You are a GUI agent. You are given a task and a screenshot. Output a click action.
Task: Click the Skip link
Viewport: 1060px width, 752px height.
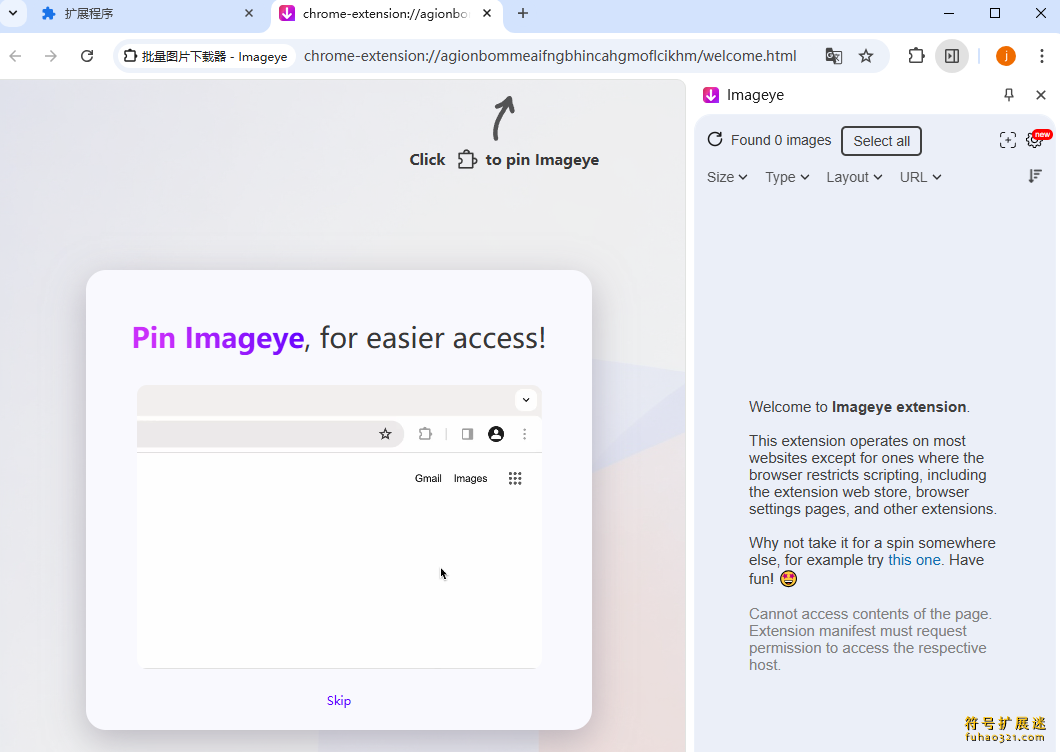tap(339, 701)
